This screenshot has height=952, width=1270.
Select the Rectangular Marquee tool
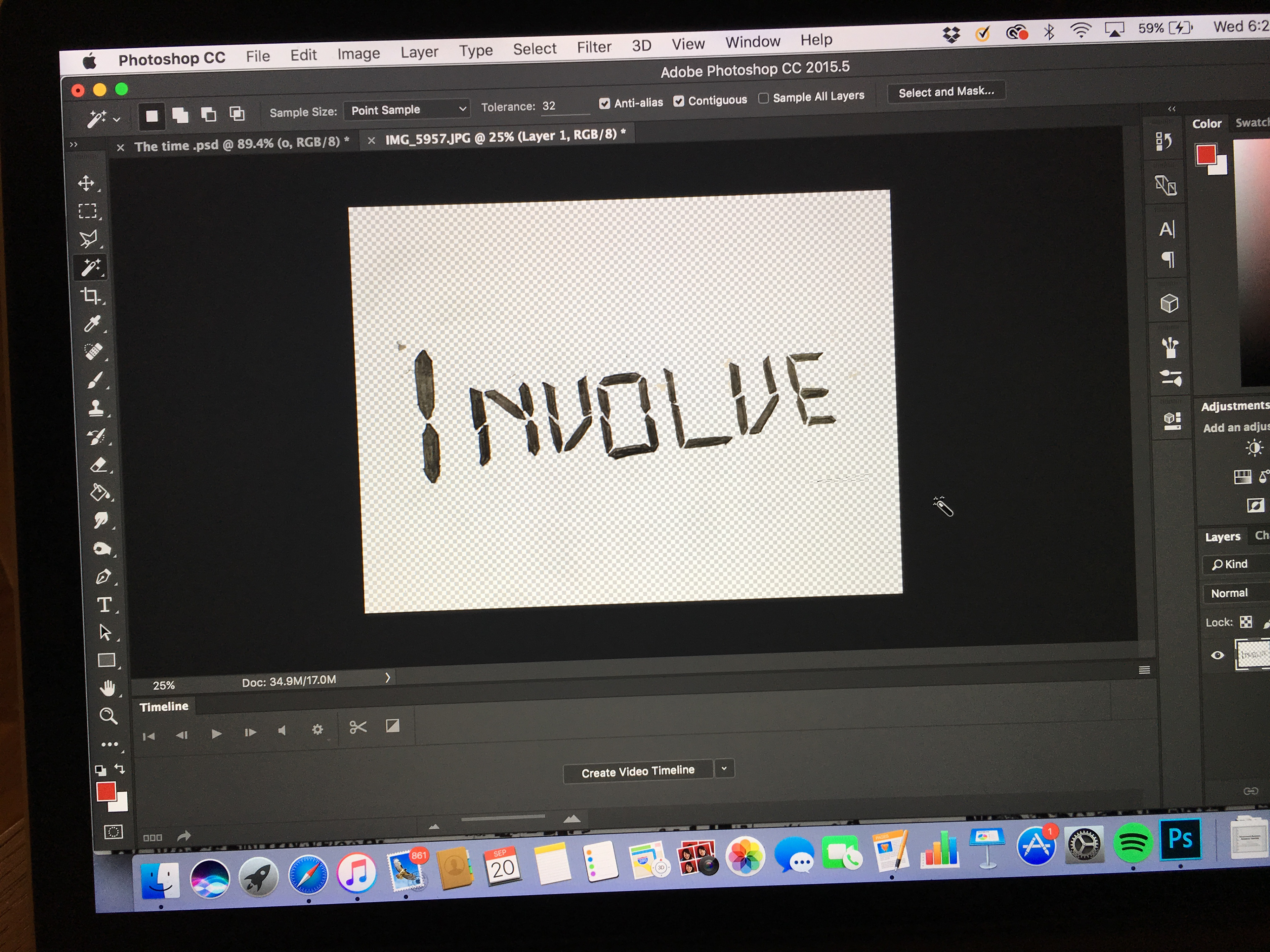[88, 211]
